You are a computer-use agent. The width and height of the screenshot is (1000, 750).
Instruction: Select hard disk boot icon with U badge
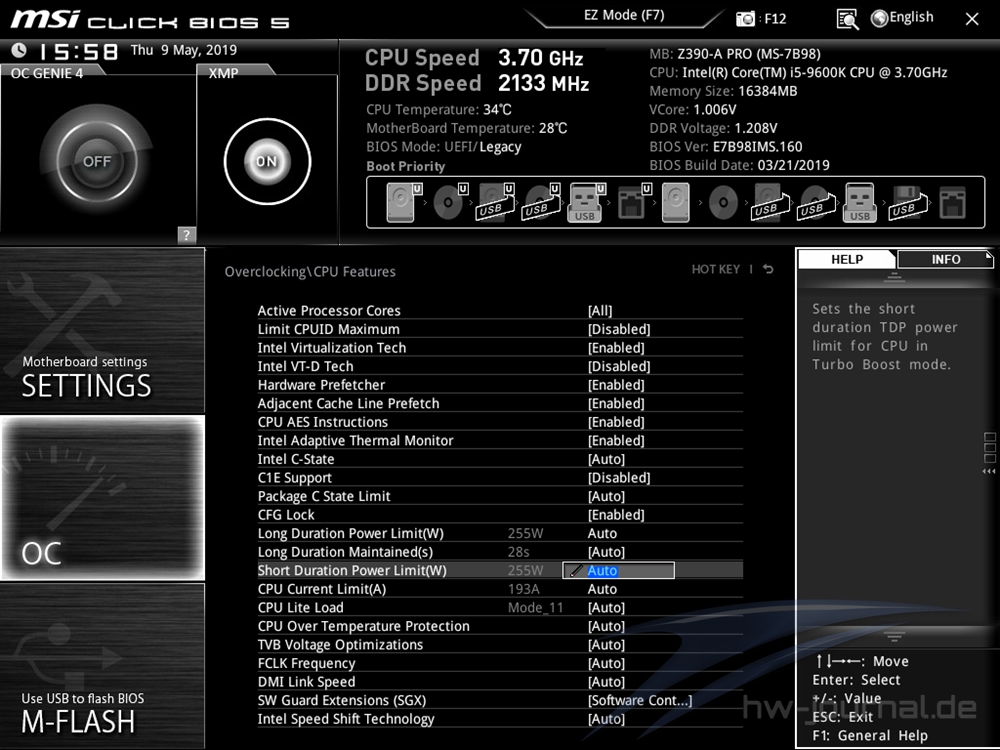click(404, 203)
